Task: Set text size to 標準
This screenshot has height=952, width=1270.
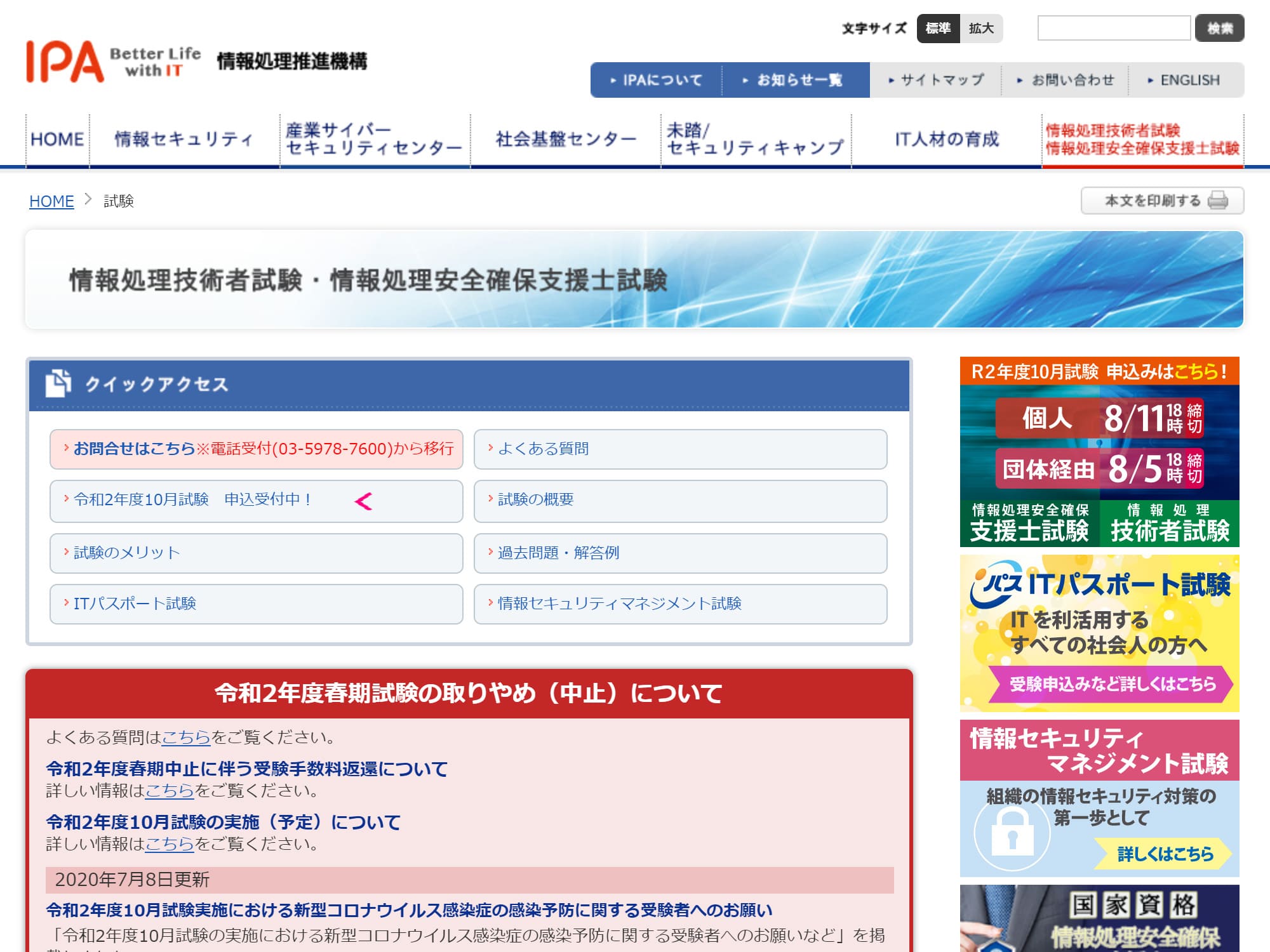Action: coord(938,29)
